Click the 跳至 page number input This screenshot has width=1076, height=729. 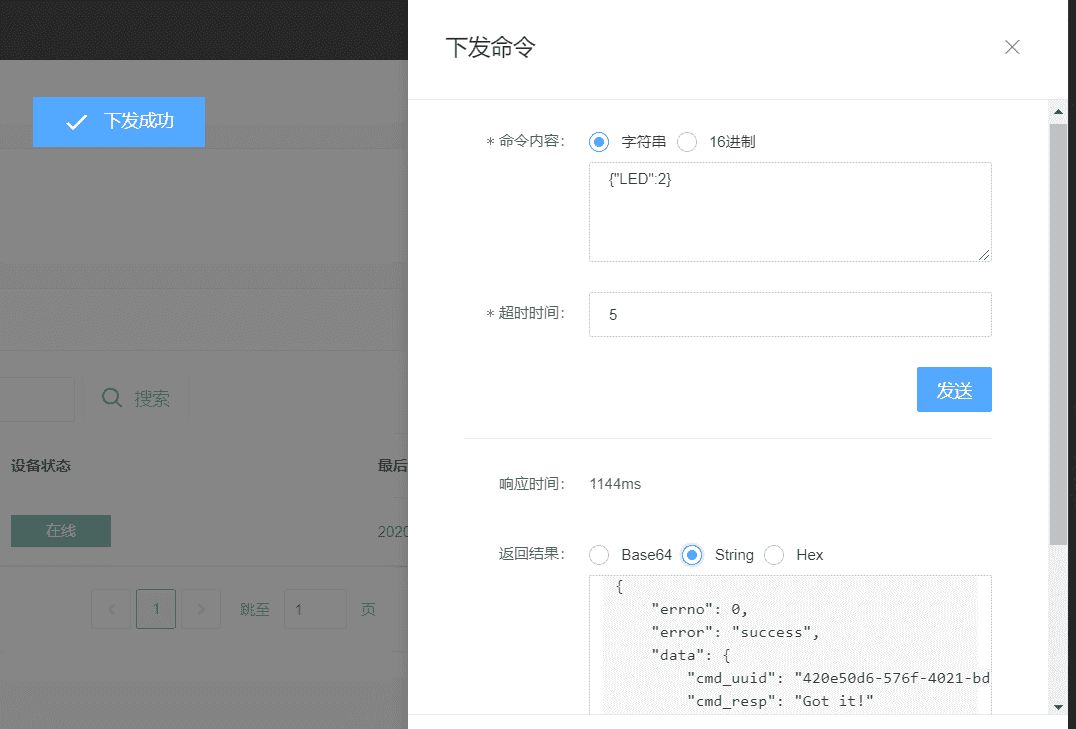tap(315, 609)
